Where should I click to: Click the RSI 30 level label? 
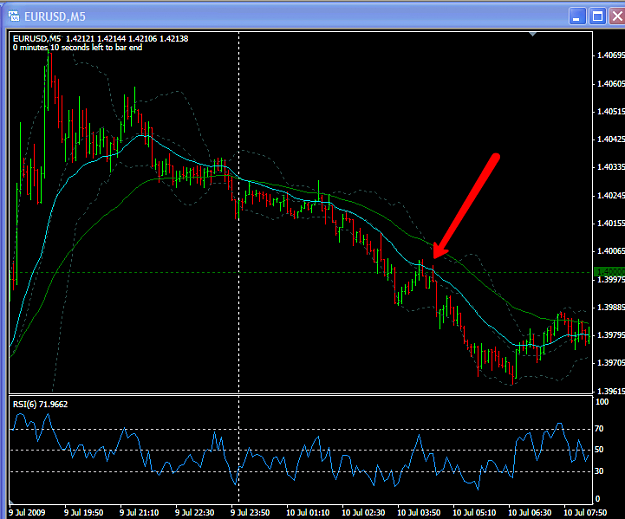click(599, 471)
